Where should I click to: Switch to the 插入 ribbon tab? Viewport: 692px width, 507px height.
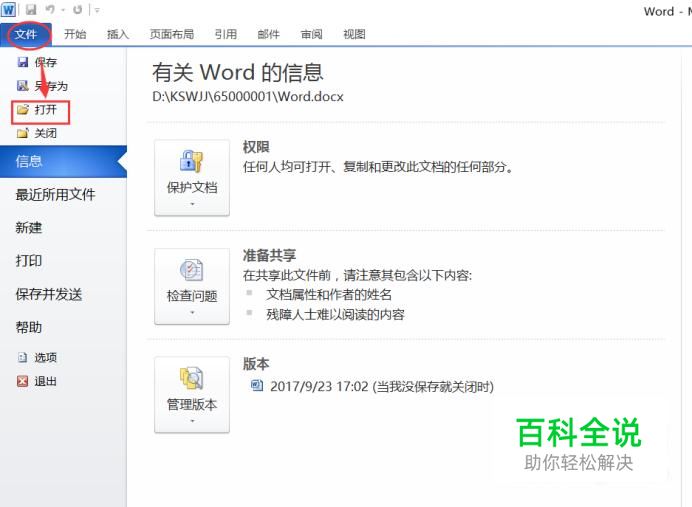(118, 34)
